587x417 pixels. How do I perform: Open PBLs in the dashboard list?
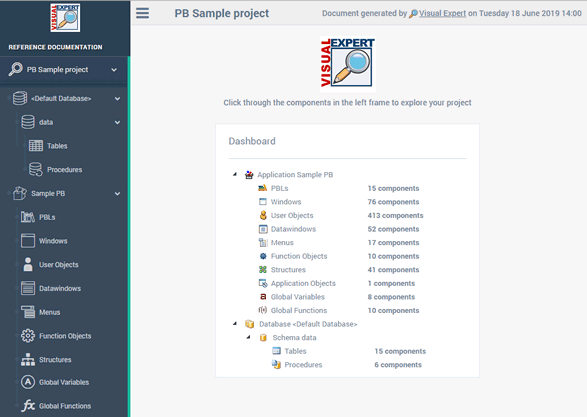pos(279,188)
